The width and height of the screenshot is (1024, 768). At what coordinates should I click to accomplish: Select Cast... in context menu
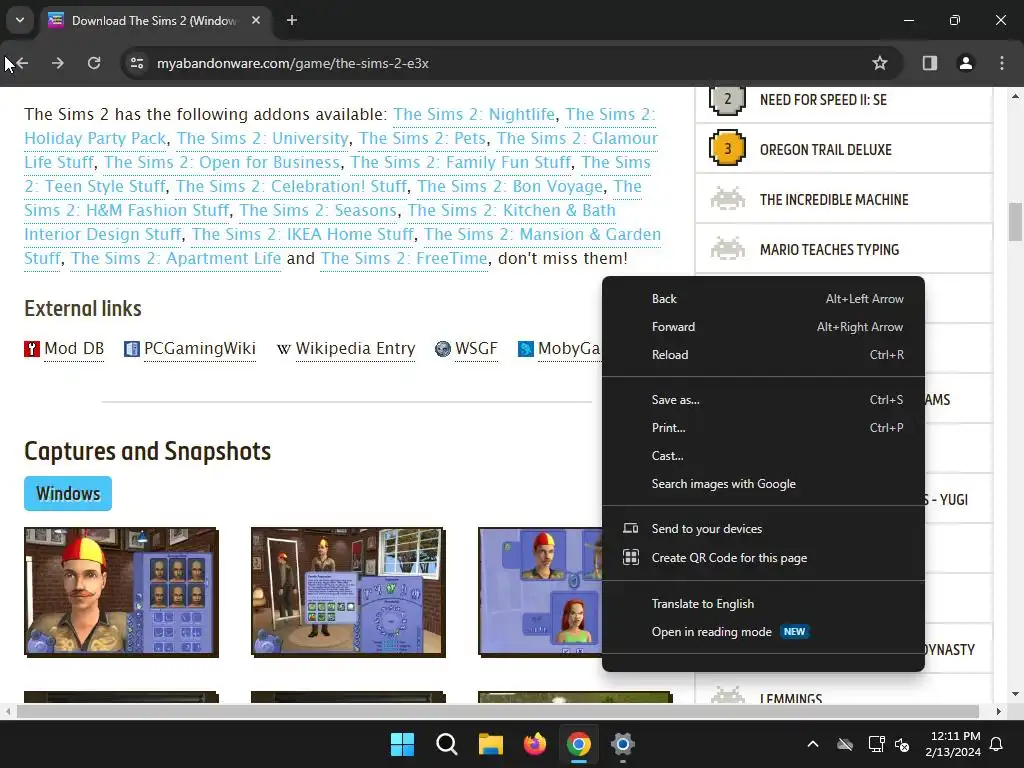763,456
